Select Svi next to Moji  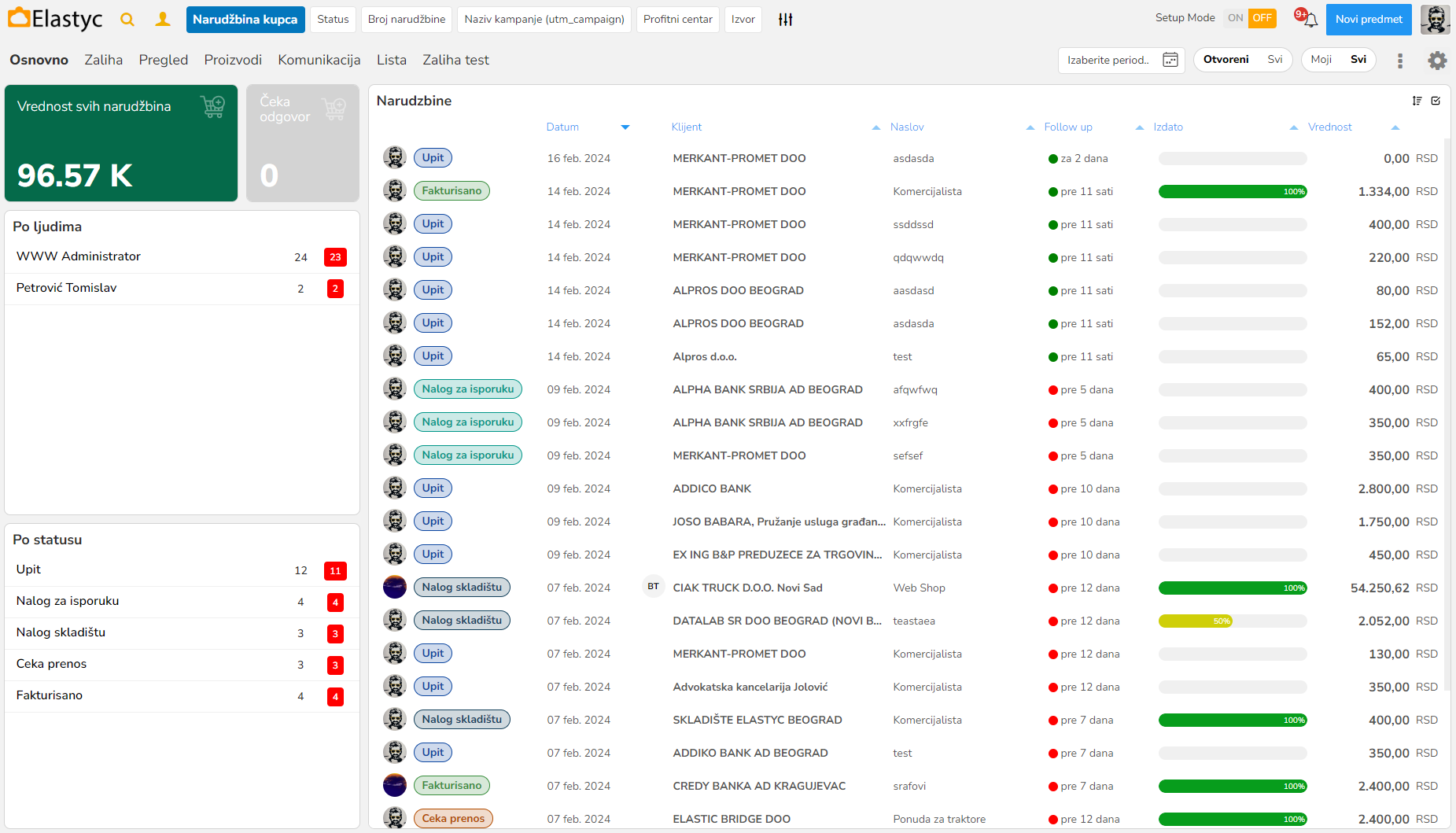1358,60
